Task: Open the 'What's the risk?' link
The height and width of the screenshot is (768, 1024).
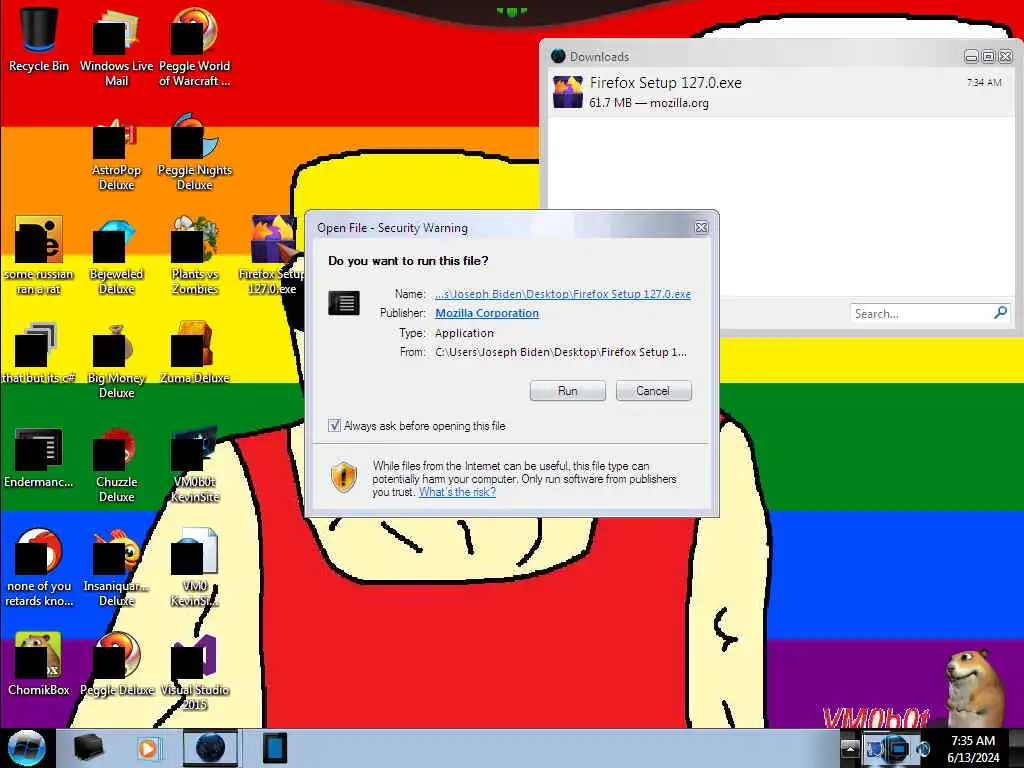Action: click(457, 492)
